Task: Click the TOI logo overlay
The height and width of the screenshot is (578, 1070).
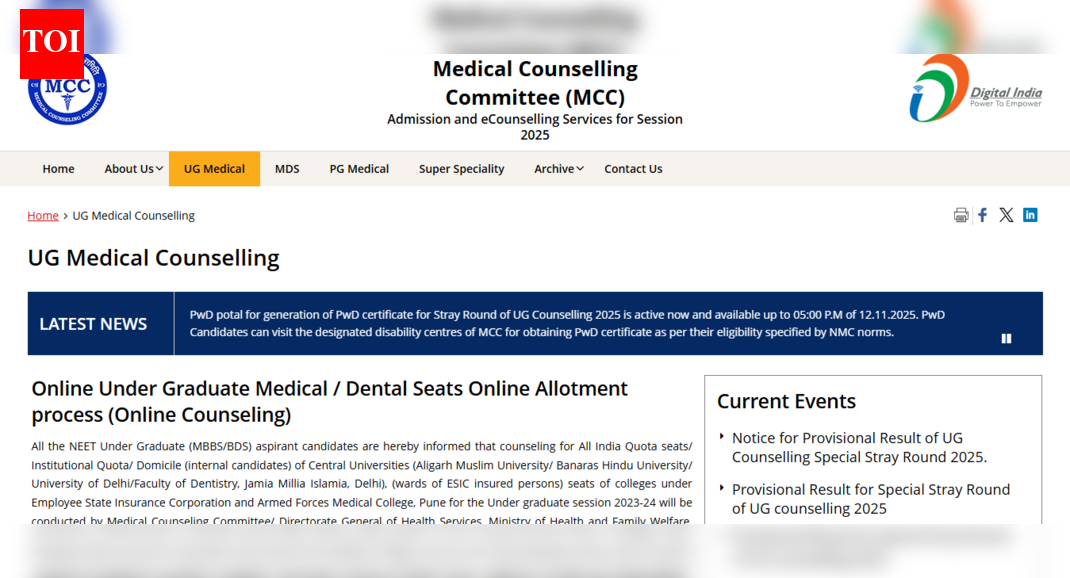Action: tap(51, 43)
